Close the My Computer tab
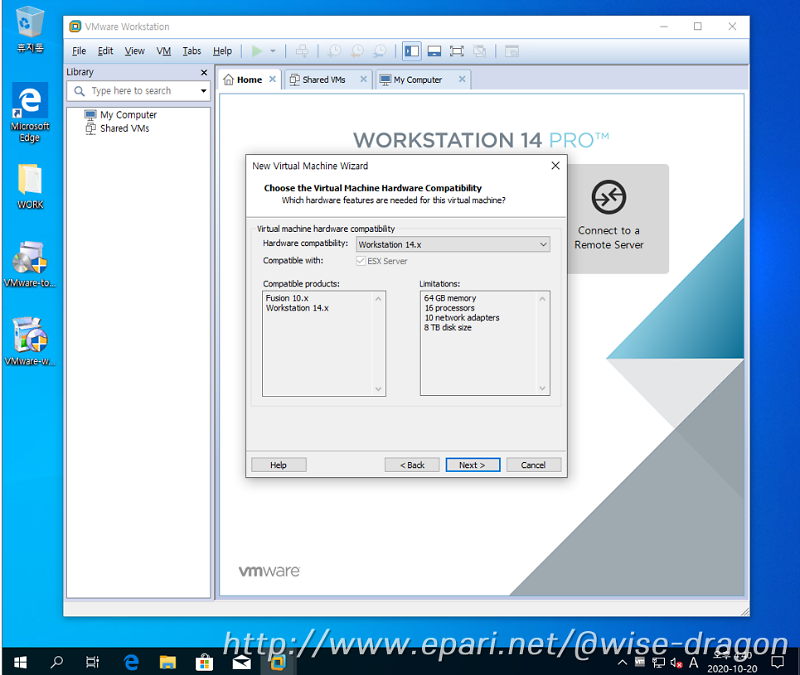 [462, 79]
